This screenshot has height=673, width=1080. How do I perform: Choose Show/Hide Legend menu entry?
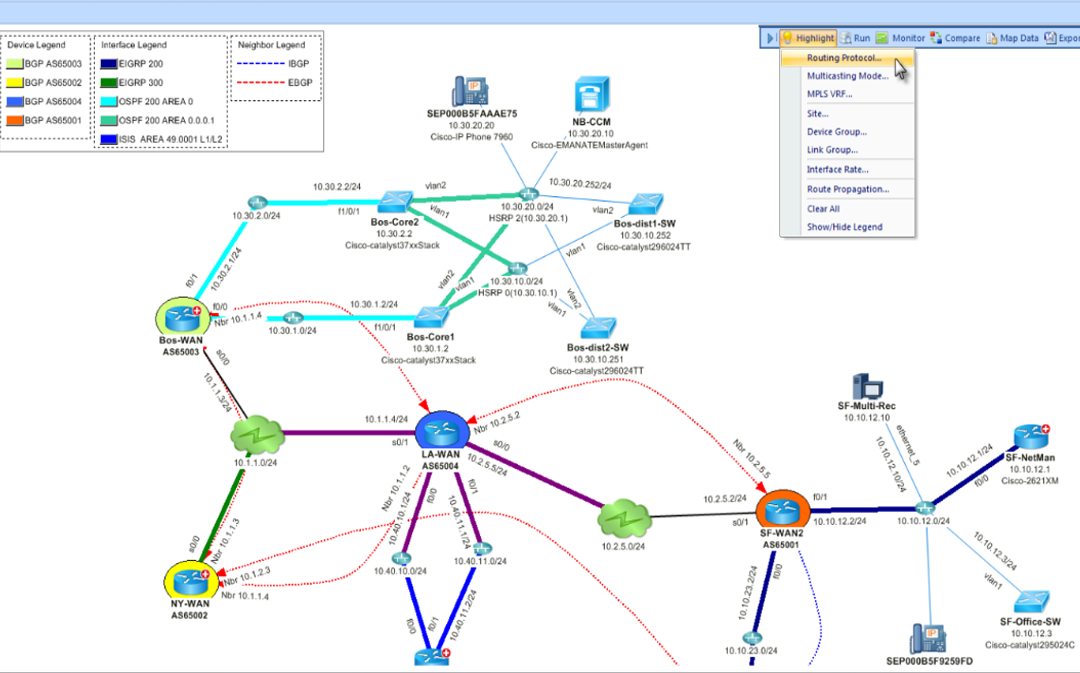point(847,227)
